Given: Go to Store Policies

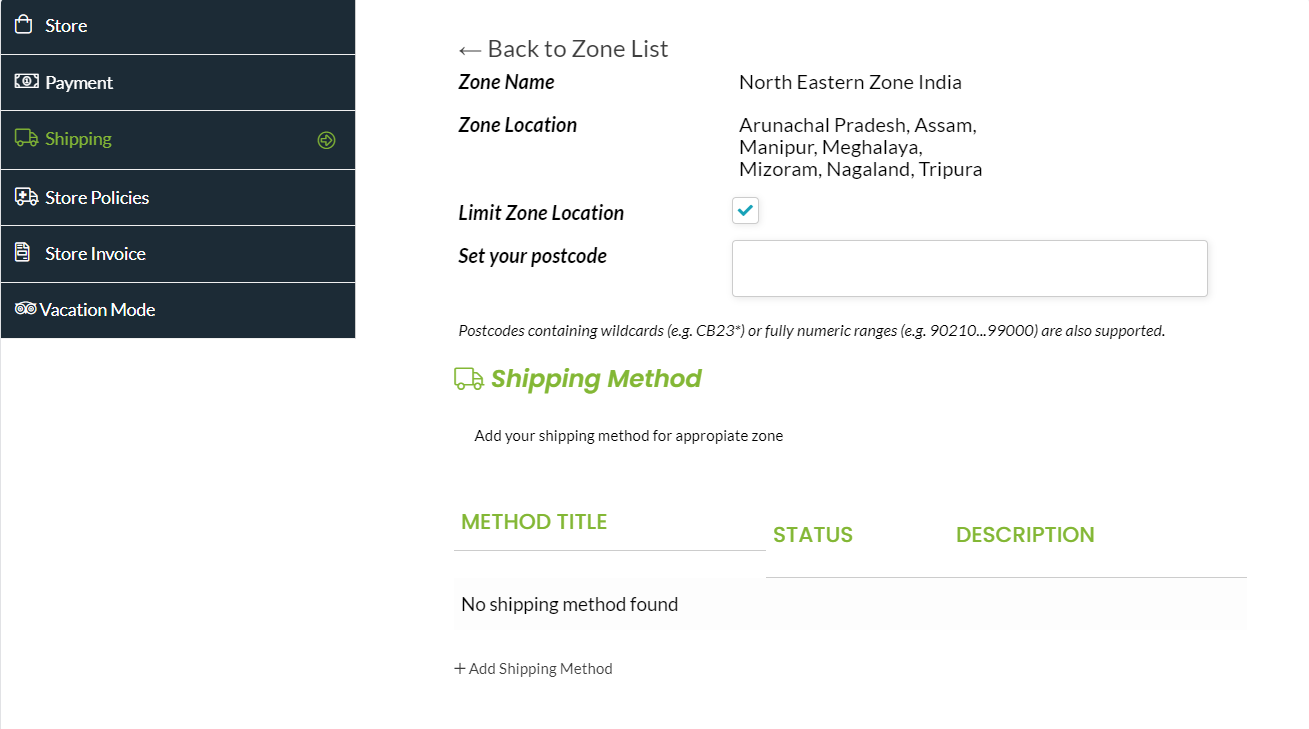Looking at the screenshot, I should [97, 198].
